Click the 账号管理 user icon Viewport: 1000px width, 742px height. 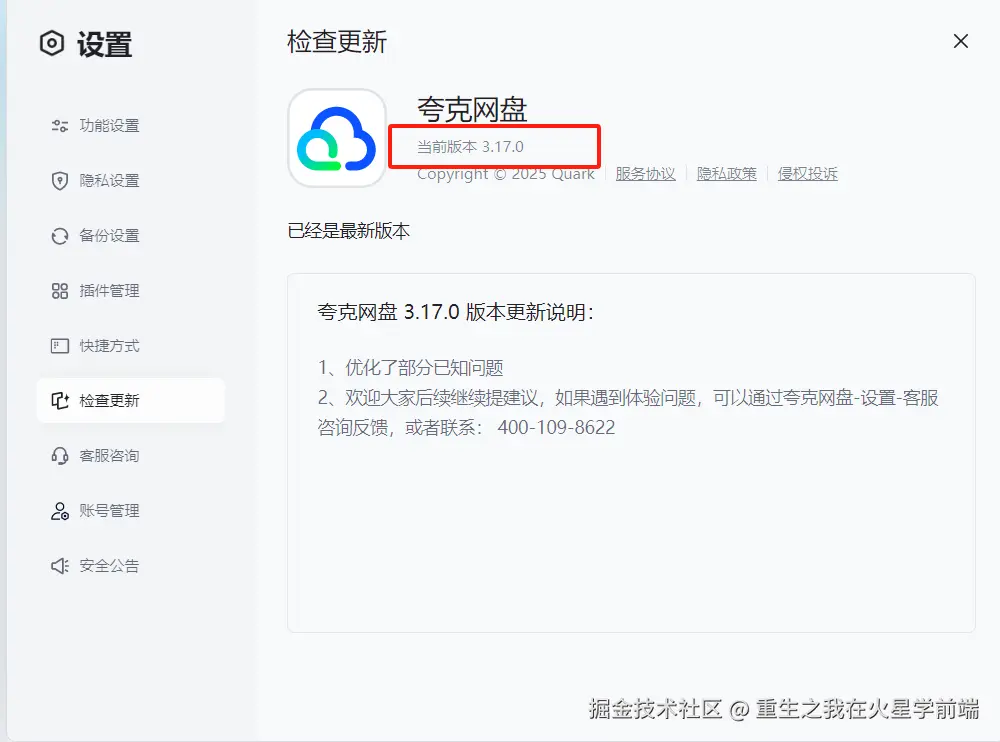[x=59, y=511]
